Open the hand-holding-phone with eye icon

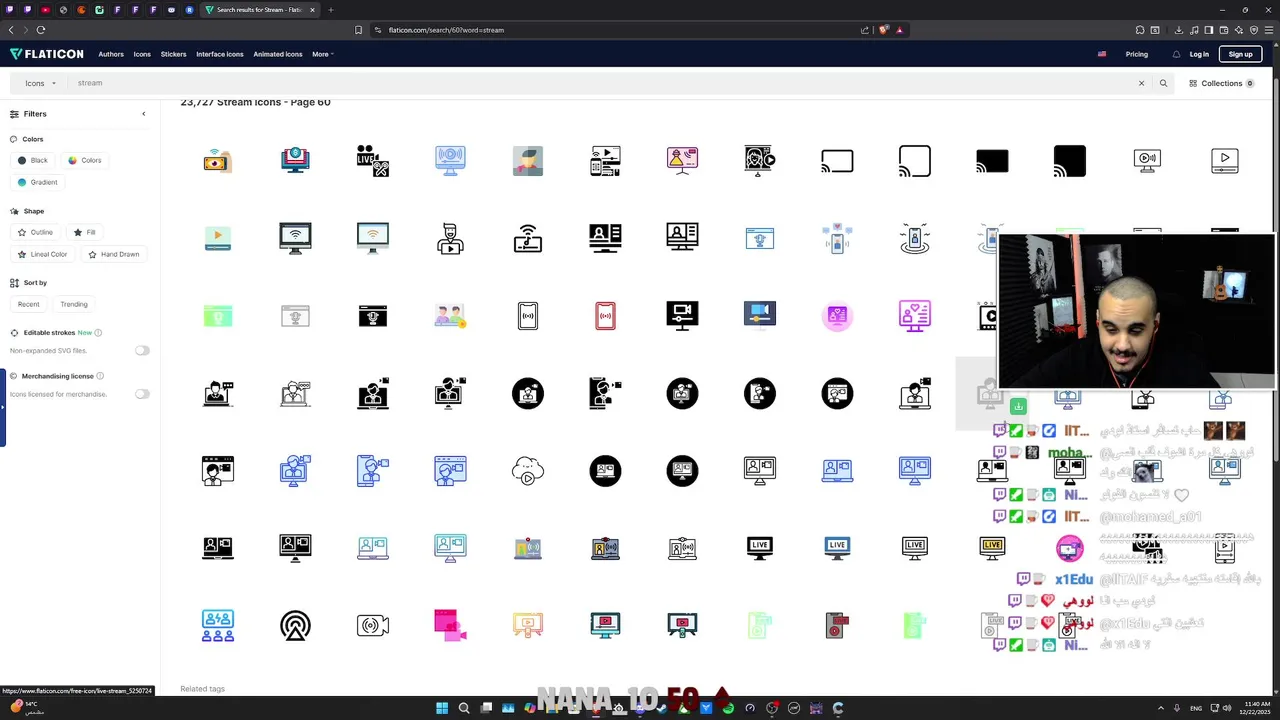click(x=218, y=161)
